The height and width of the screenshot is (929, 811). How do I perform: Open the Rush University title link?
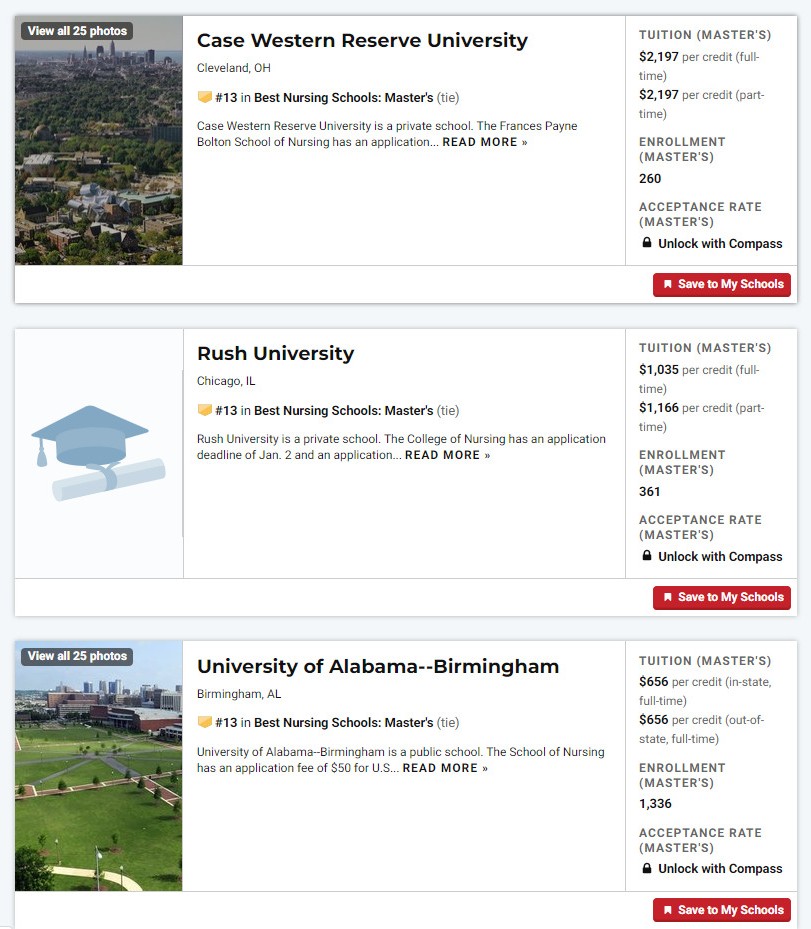[275, 353]
